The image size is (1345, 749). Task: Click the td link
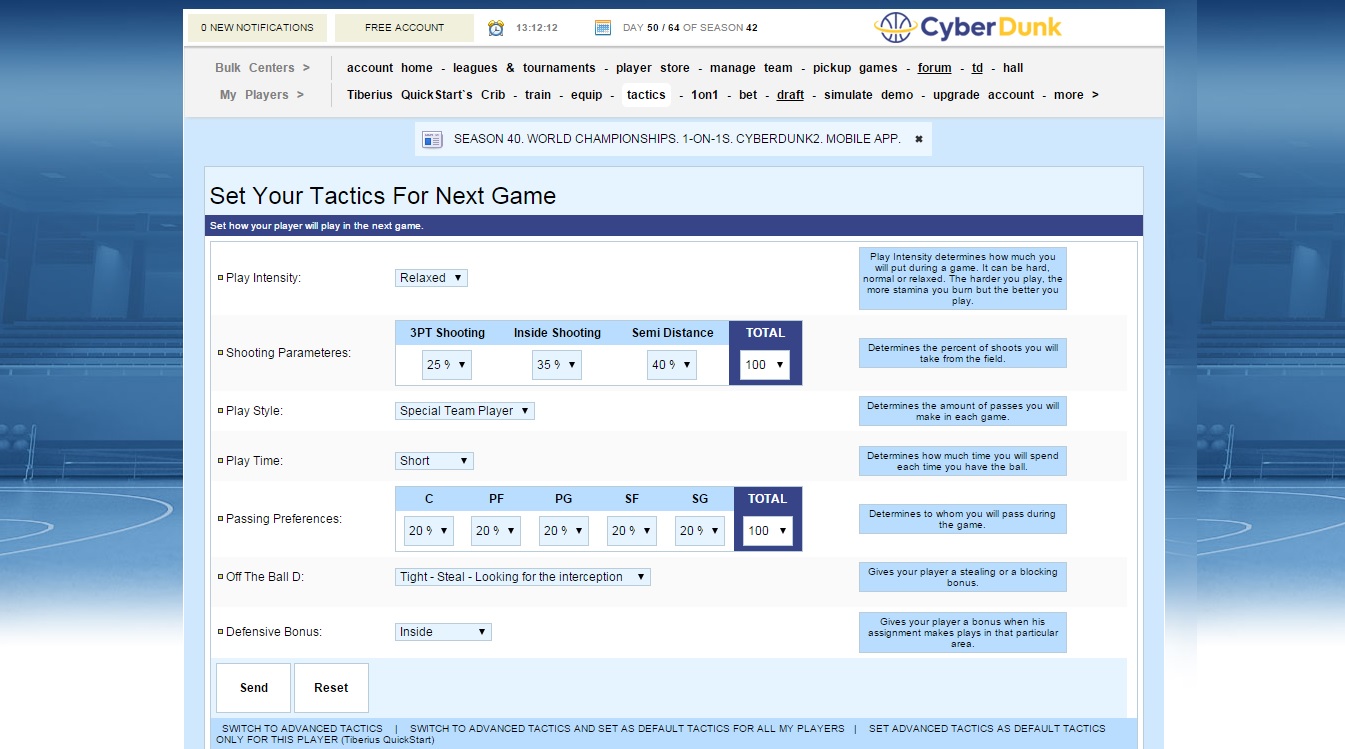point(978,68)
